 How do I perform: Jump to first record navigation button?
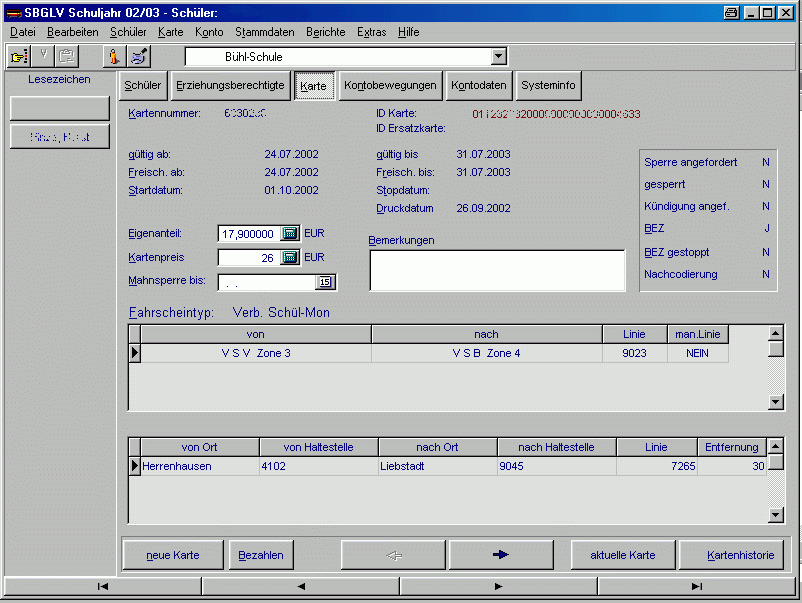(103, 586)
